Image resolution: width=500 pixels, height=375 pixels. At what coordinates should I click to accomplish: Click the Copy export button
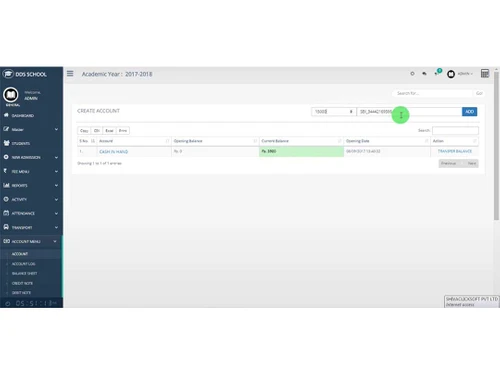click(x=84, y=131)
